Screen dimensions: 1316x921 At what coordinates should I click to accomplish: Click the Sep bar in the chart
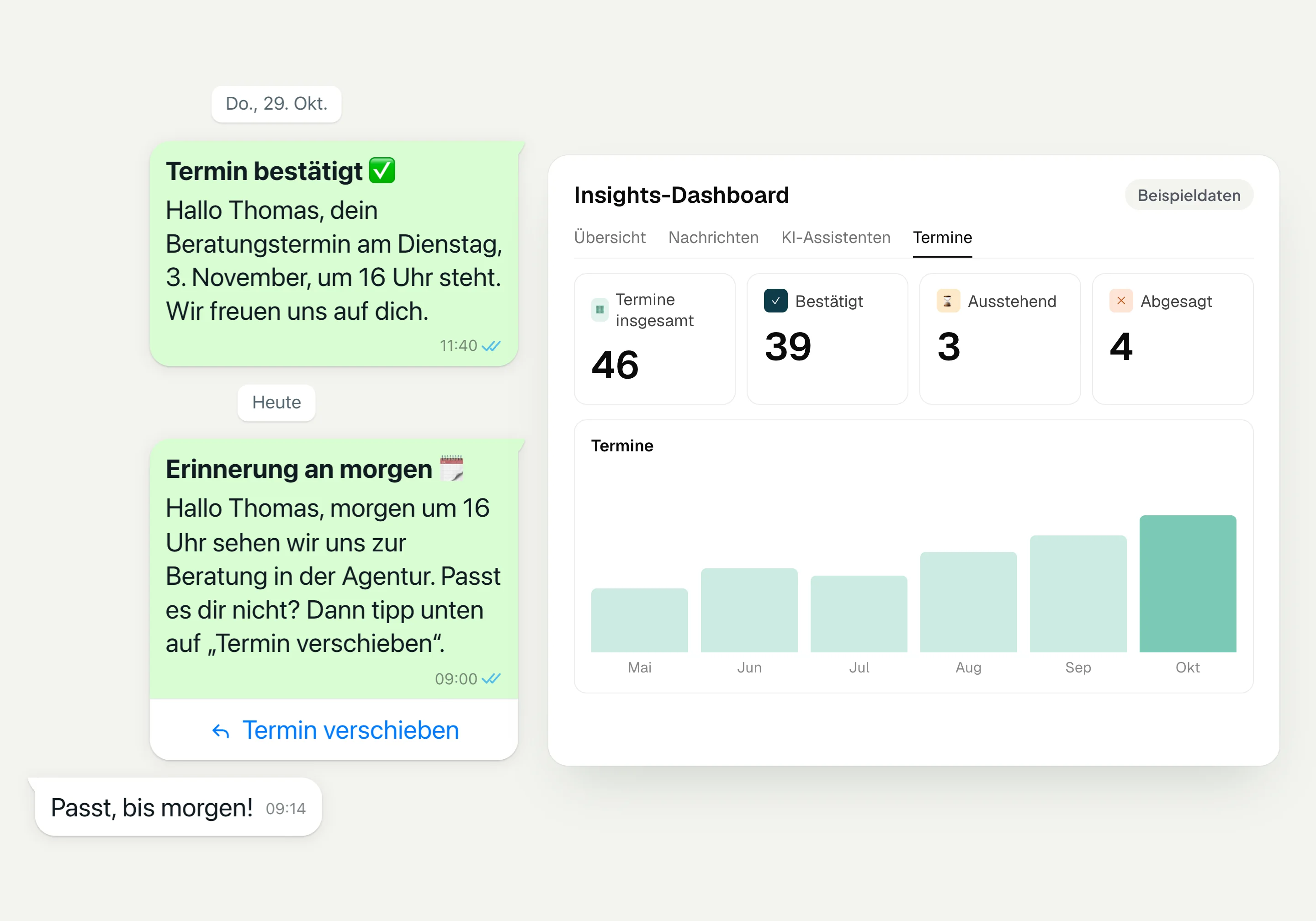(1077, 594)
